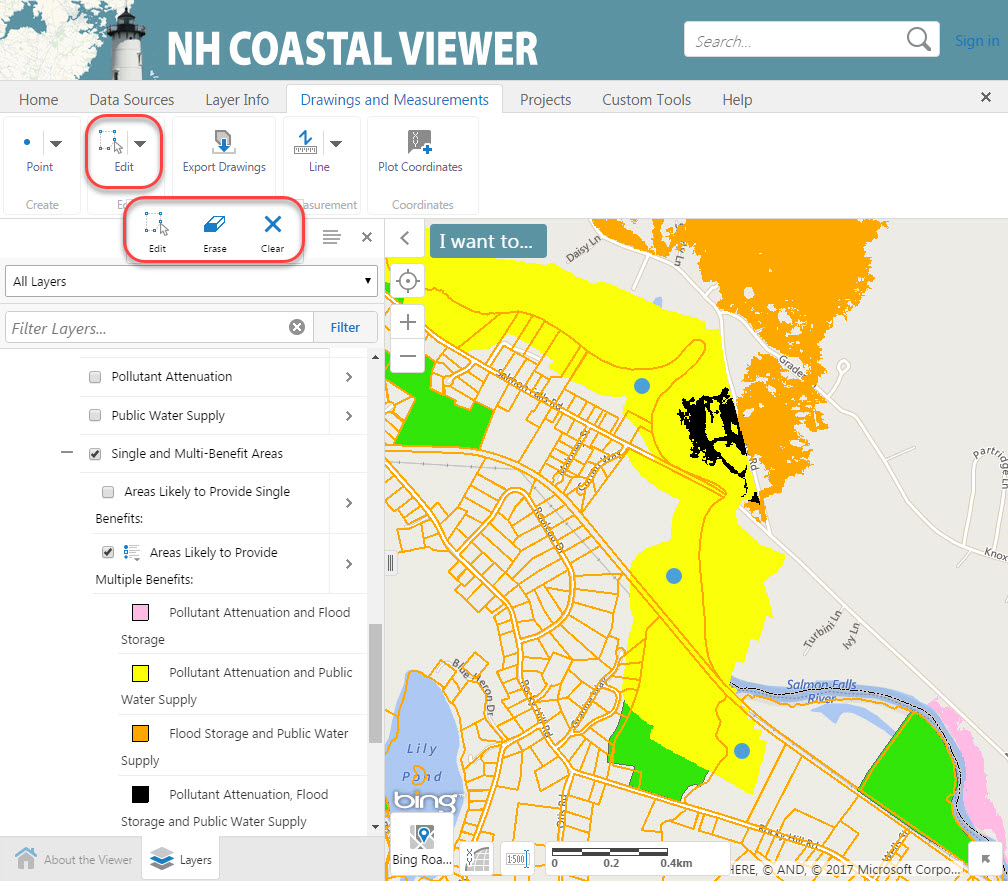Click the map zoom in plus button
The width and height of the screenshot is (1008, 881).
408,320
